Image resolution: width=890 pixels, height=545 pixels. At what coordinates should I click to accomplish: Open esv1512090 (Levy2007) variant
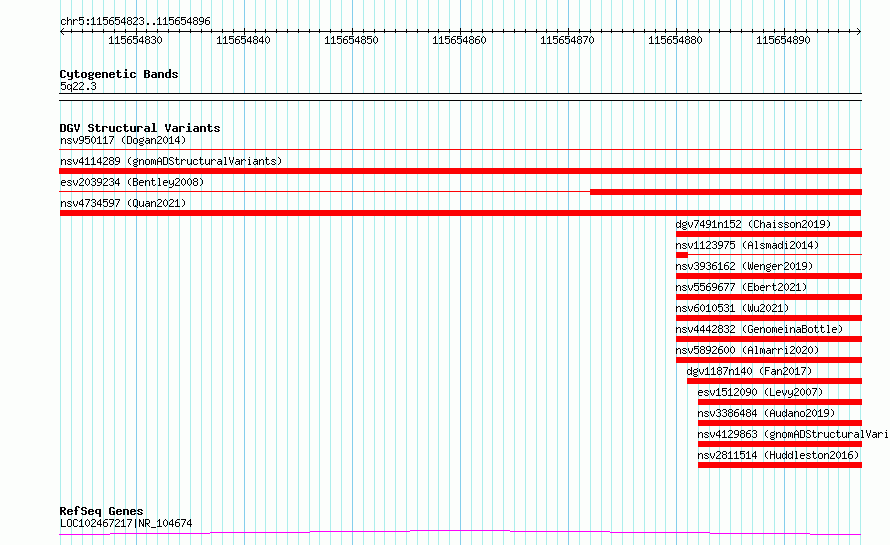pyautogui.click(x=760, y=392)
